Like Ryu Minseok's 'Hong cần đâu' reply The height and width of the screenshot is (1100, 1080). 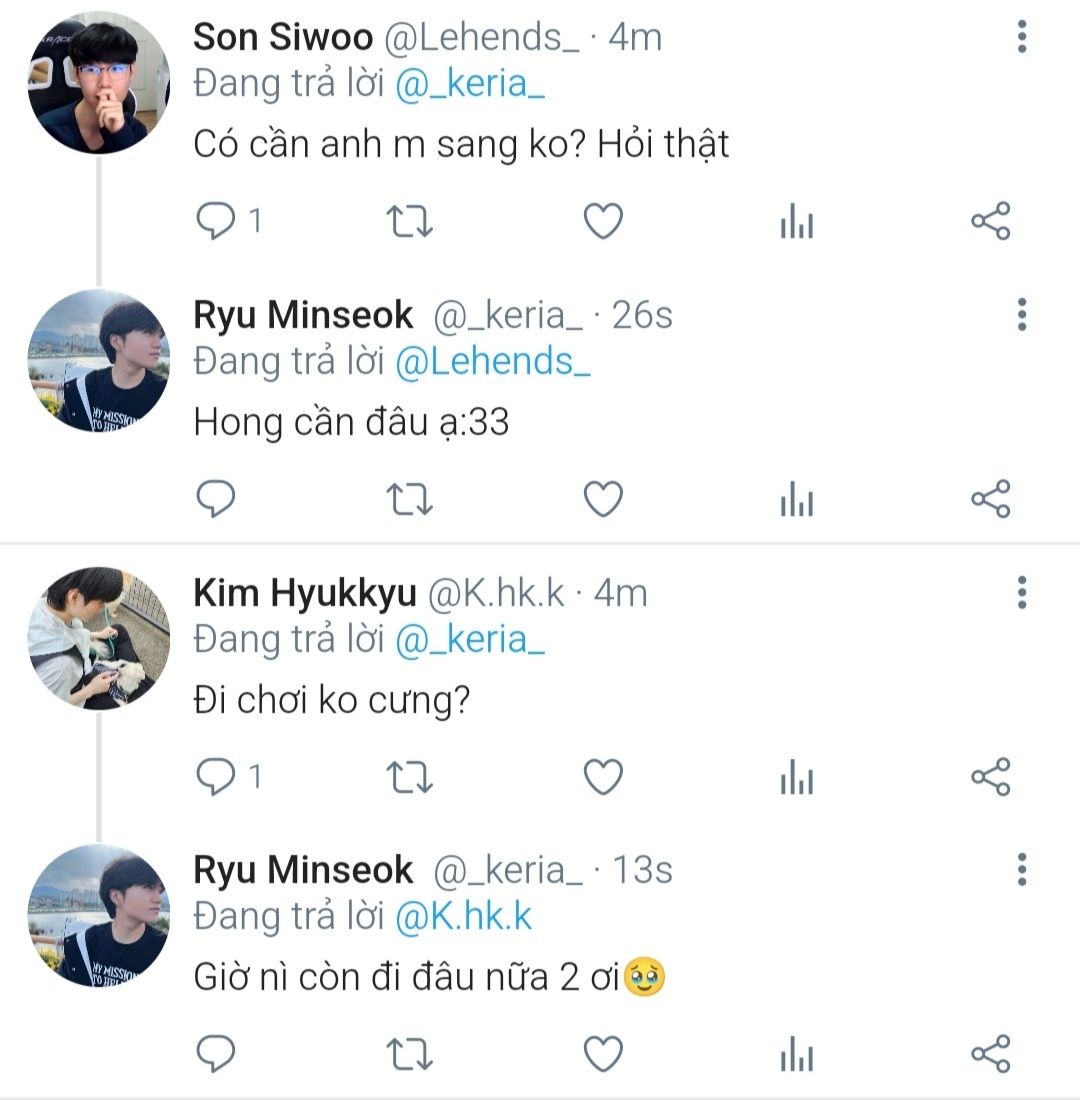pos(603,499)
